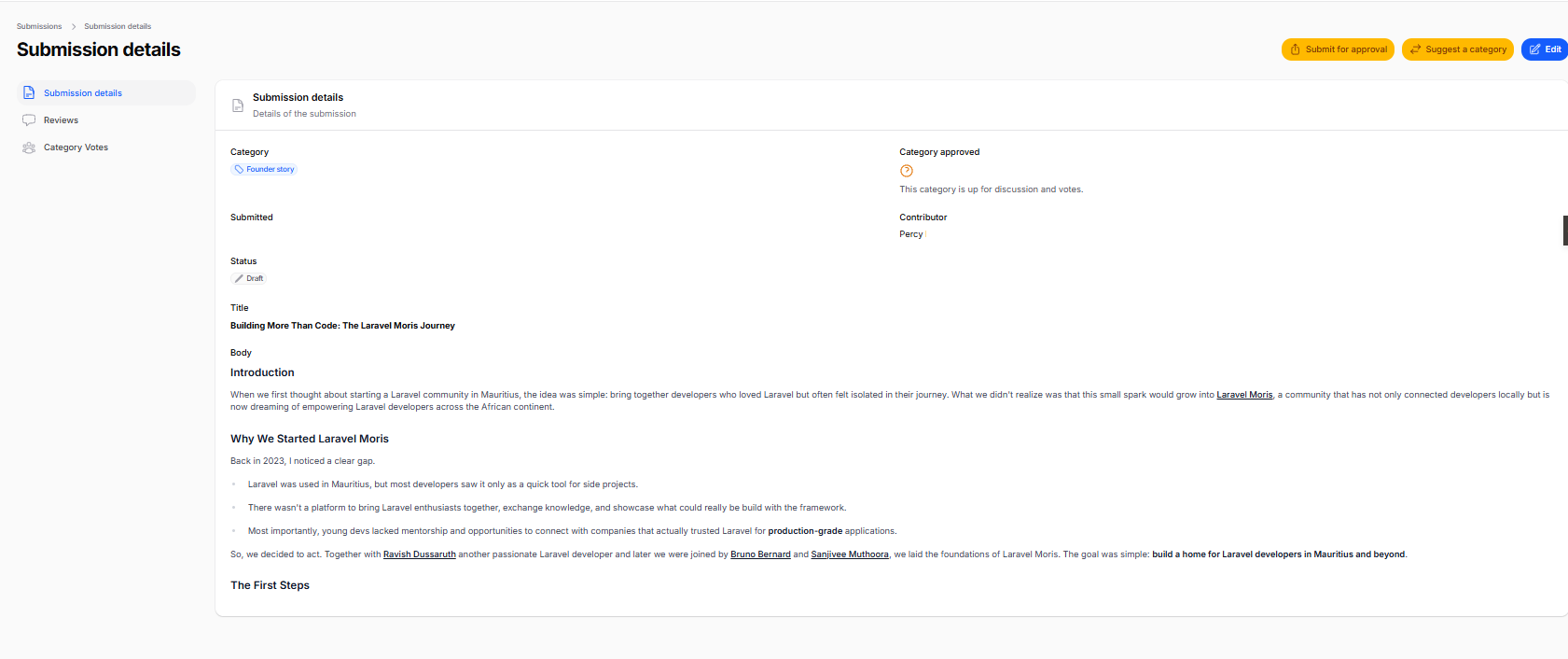Open the Reviews sidebar item
Image resolution: width=1568 pixels, height=659 pixels.
(x=106, y=120)
